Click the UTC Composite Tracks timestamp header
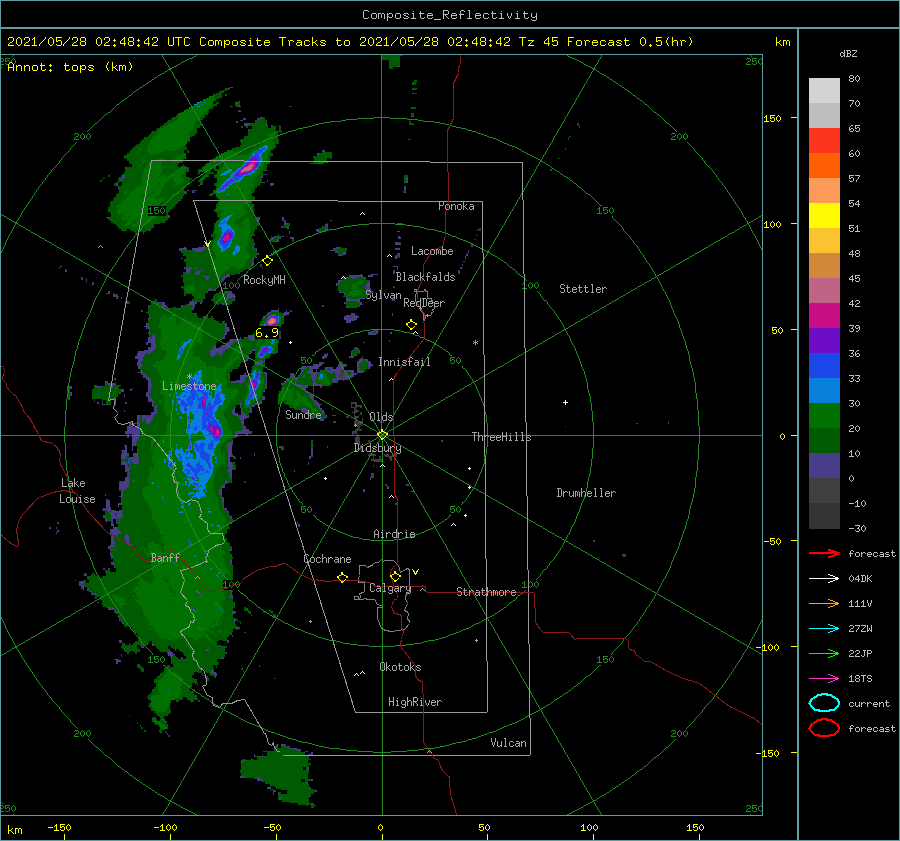Image resolution: width=900 pixels, height=841 pixels. pos(350,42)
